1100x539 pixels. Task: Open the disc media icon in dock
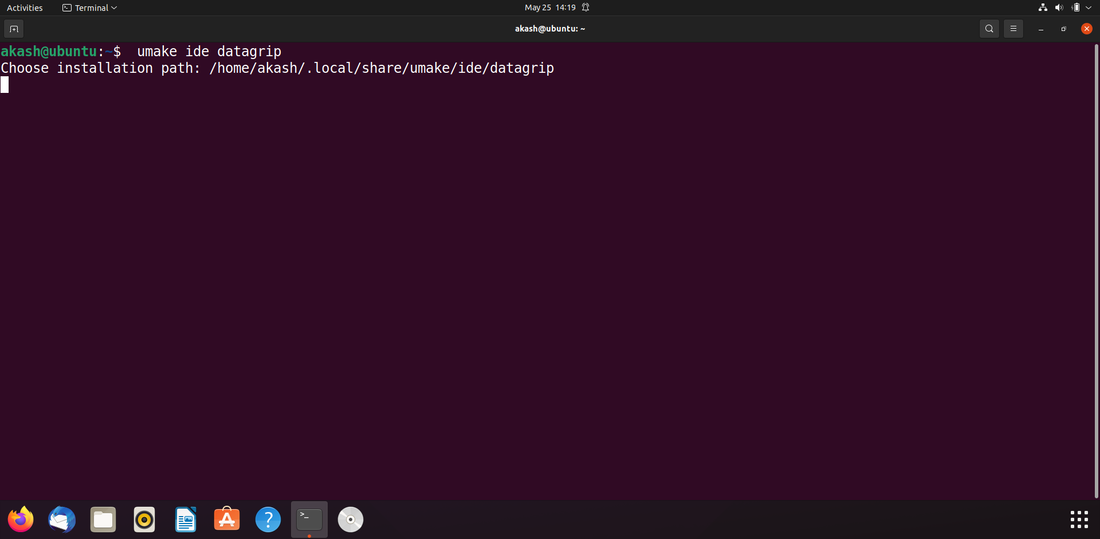tap(351, 519)
